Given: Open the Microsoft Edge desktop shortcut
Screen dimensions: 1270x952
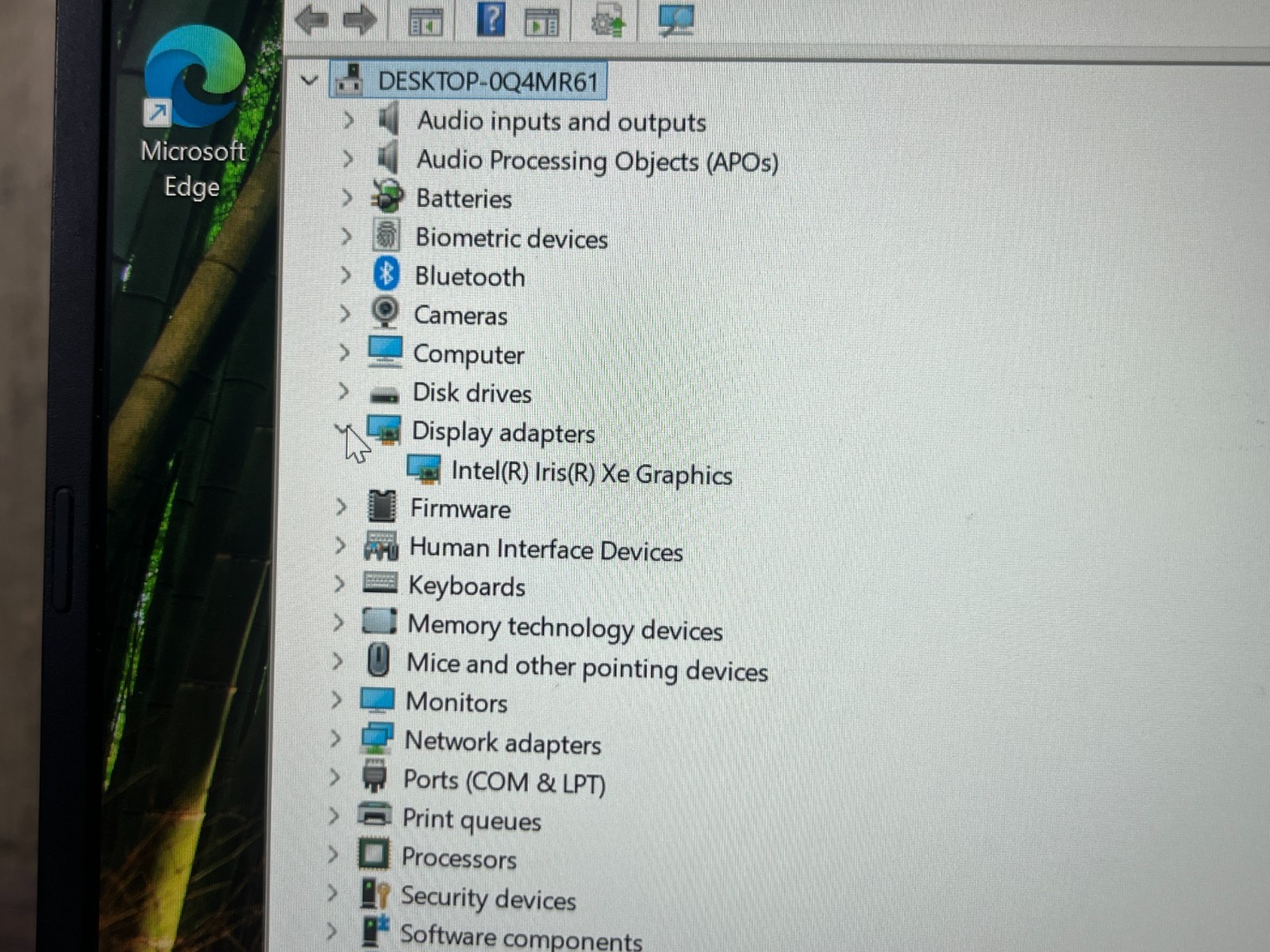Looking at the screenshot, I should point(193,113).
